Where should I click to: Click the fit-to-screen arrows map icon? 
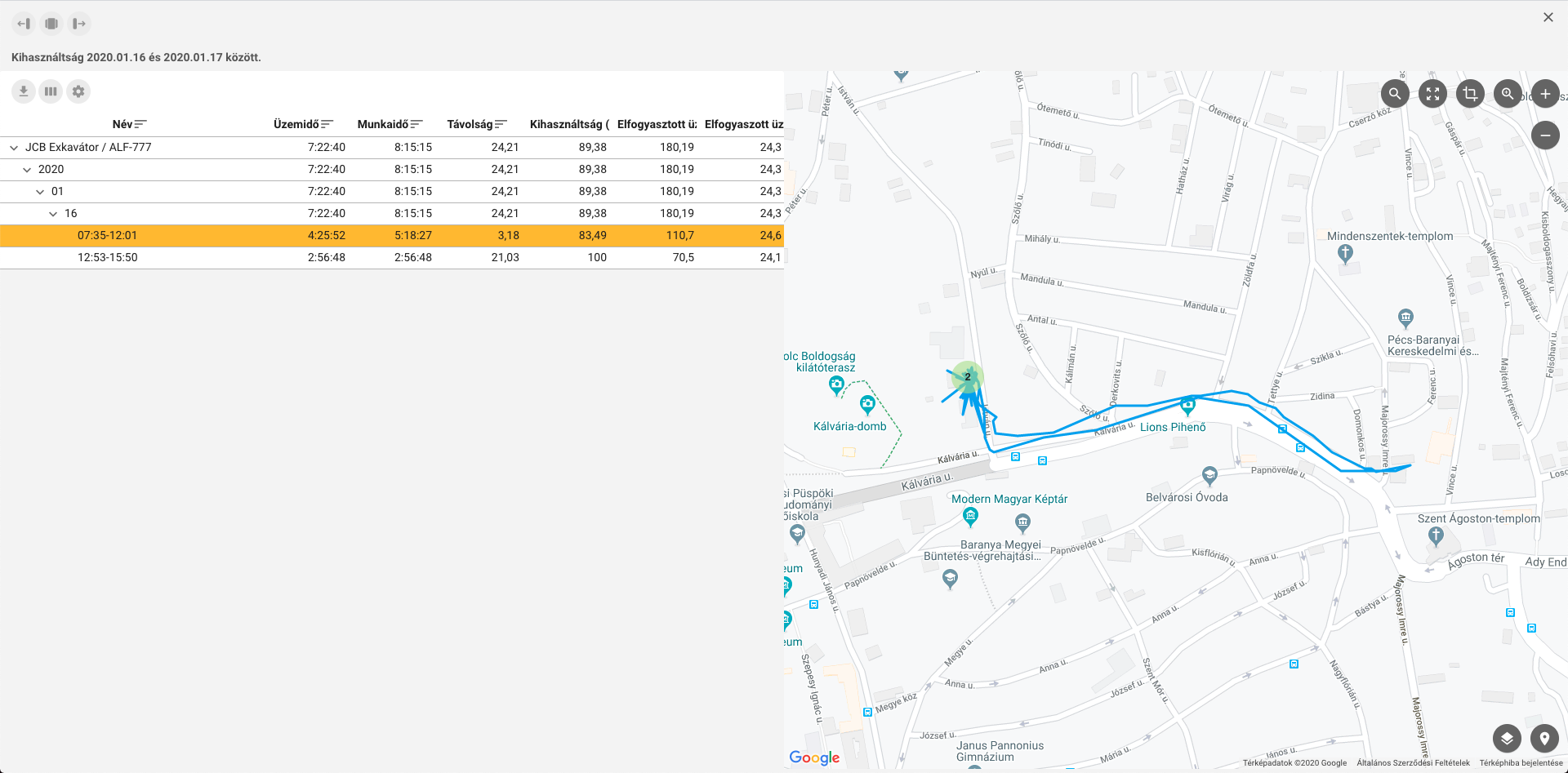pyautogui.click(x=1432, y=94)
